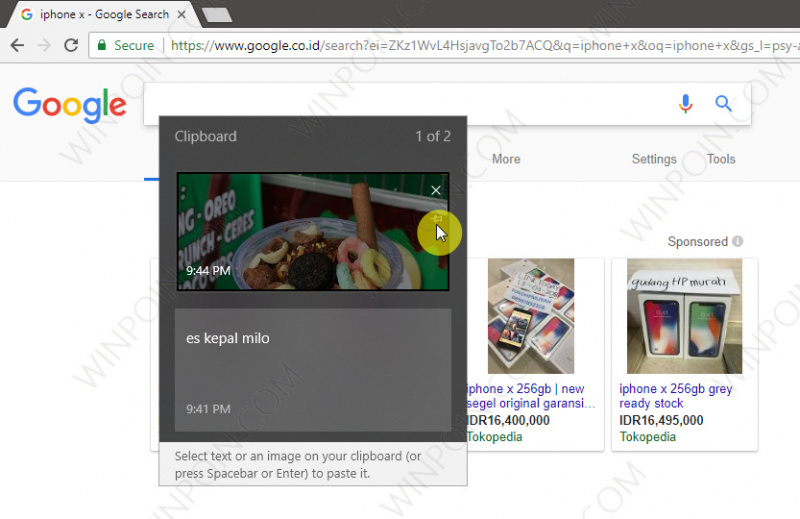Paste the 'es kepal milo' clipboard entry
Image resolution: width=800 pixels, height=519 pixels.
click(313, 370)
